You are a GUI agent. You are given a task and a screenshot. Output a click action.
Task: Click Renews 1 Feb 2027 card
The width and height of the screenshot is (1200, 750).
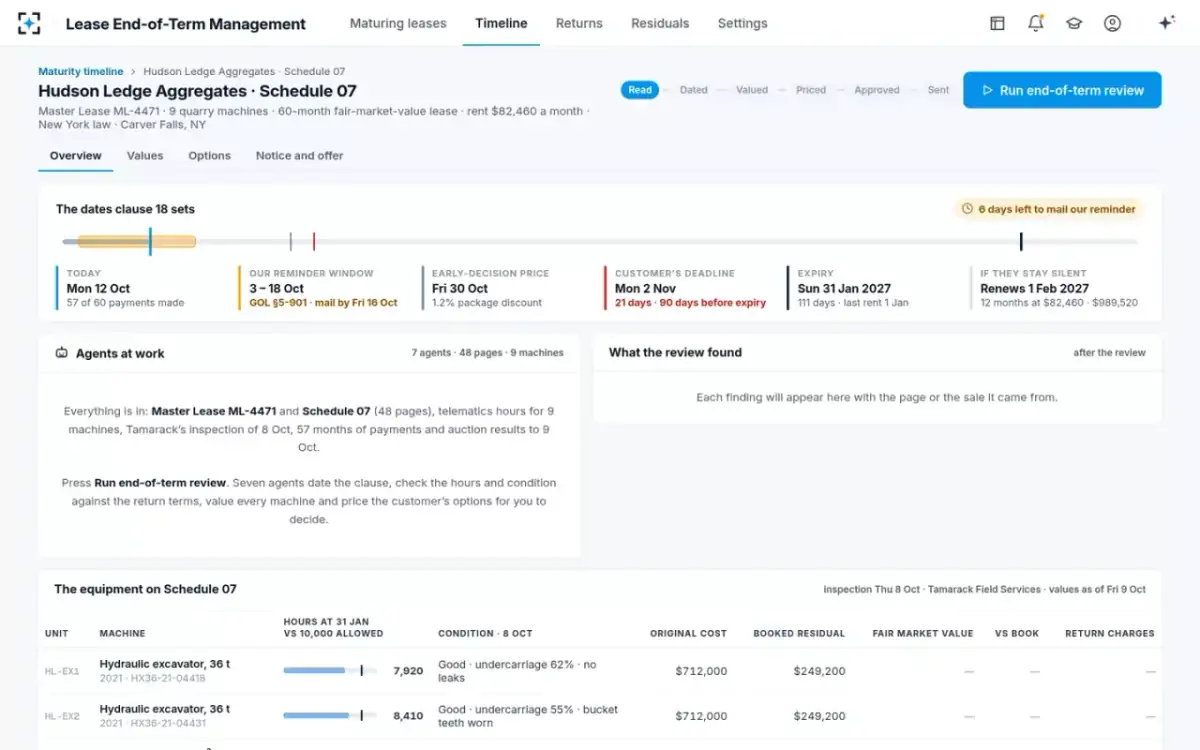1058,288
